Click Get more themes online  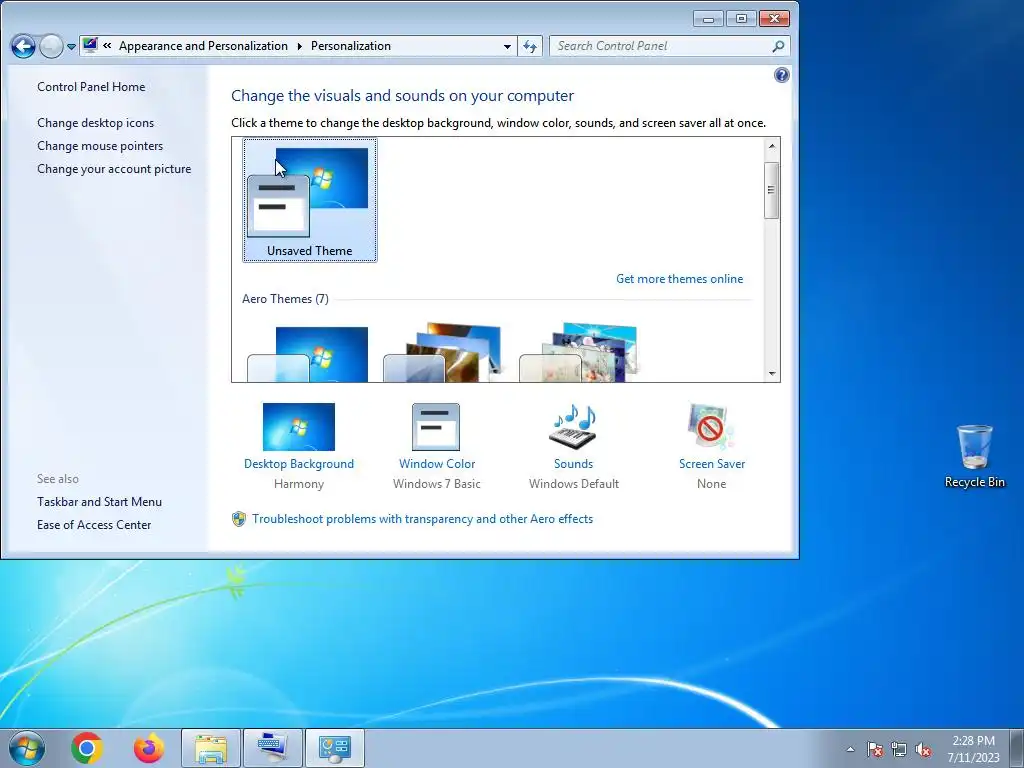[x=679, y=279]
